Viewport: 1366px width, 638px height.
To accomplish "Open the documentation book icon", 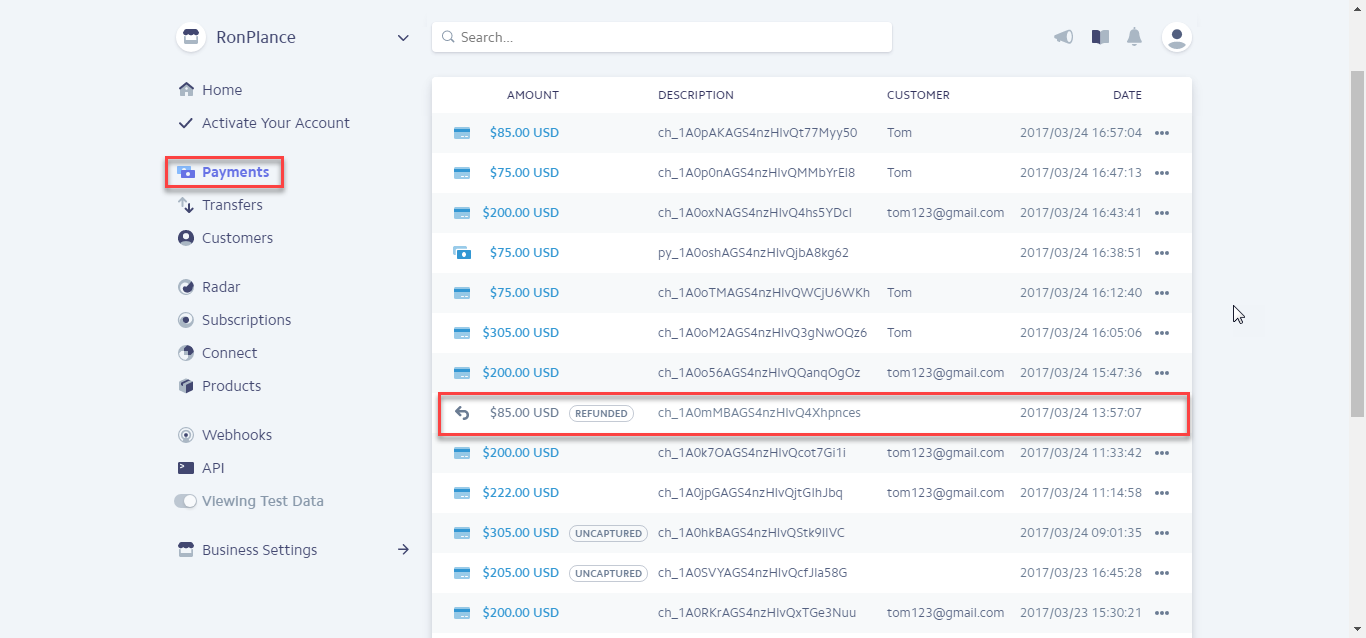I will tap(1100, 37).
